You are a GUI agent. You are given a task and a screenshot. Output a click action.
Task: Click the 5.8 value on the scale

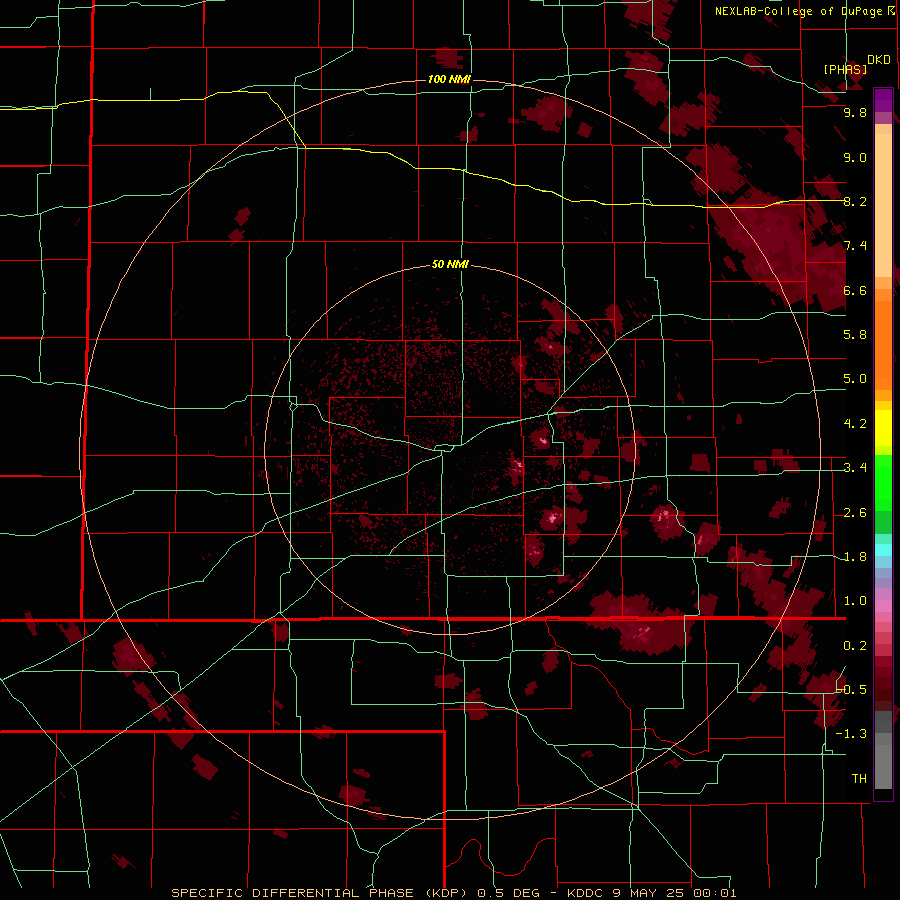tap(855, 335)
